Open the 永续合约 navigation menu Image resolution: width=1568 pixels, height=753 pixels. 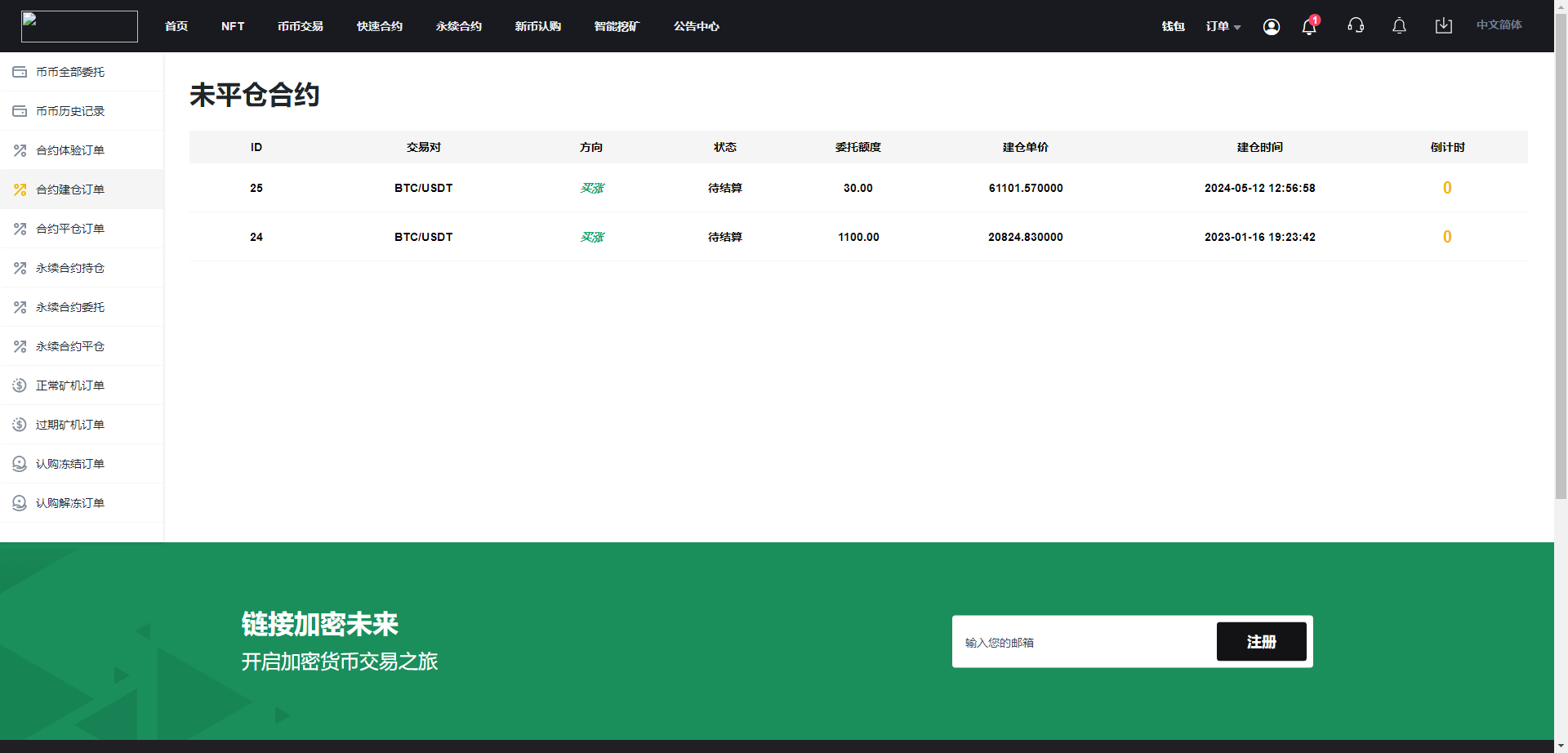coord(458,26)
